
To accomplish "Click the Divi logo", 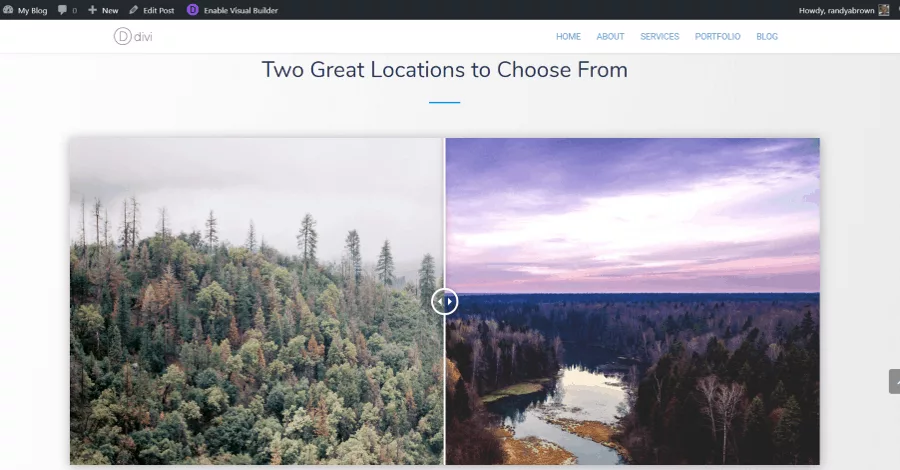I will click(133, 36).
